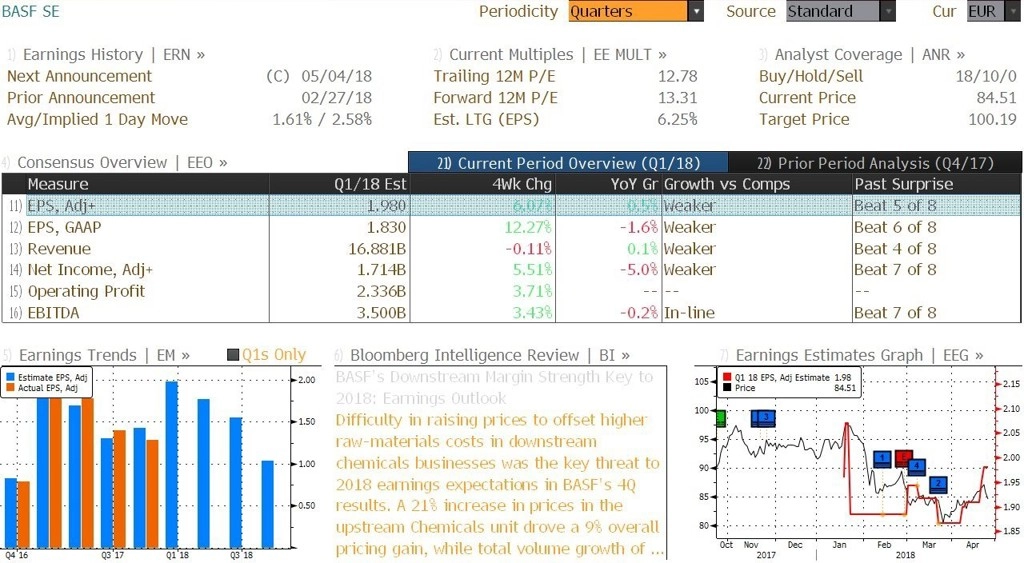Click the Periodicity dropdown arrow button

pos(696,11)
